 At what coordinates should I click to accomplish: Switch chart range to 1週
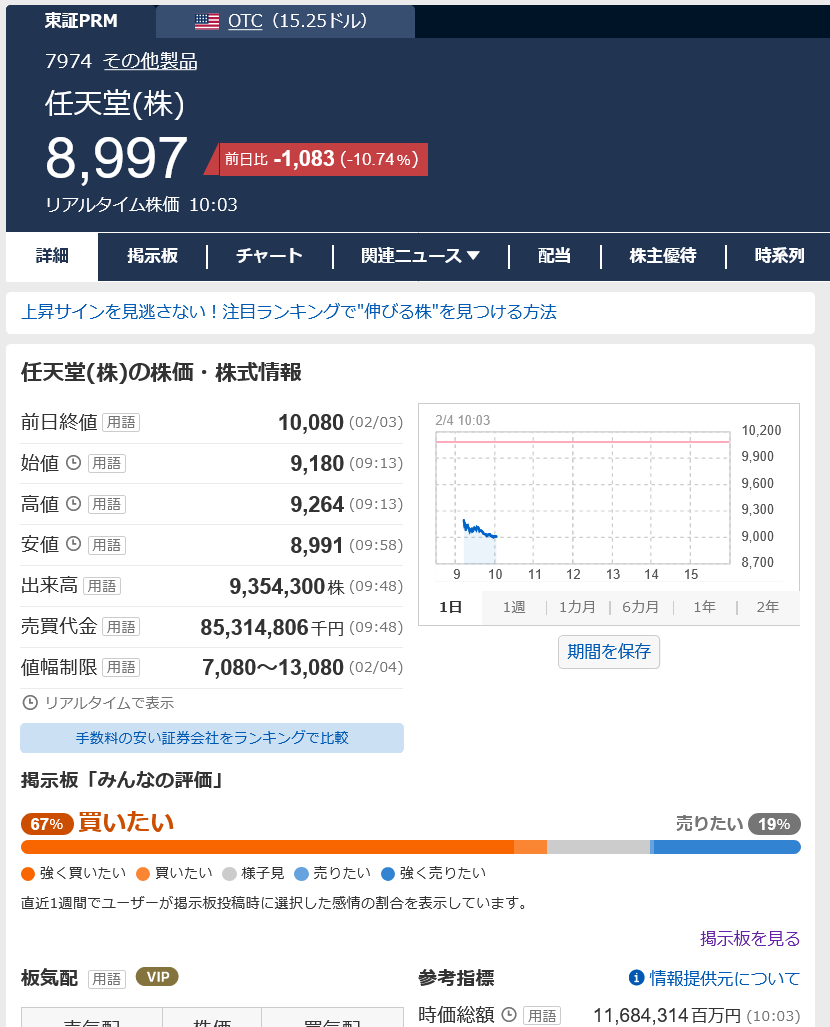coord(514,607)
